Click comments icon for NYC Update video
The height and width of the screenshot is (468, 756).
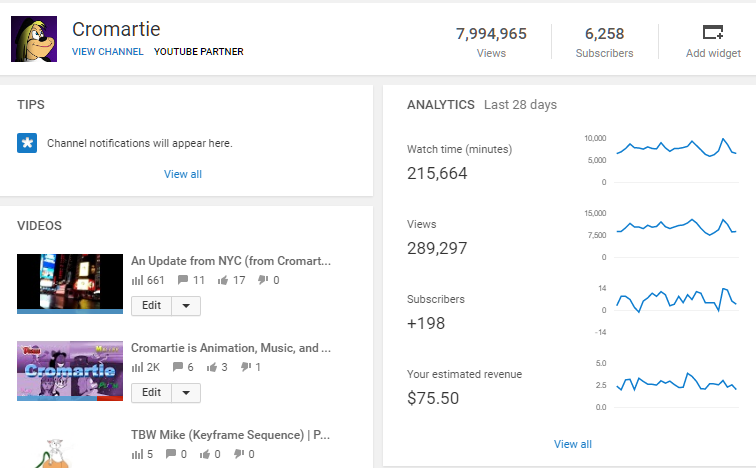pyautogui.click(x=183, y=280)
